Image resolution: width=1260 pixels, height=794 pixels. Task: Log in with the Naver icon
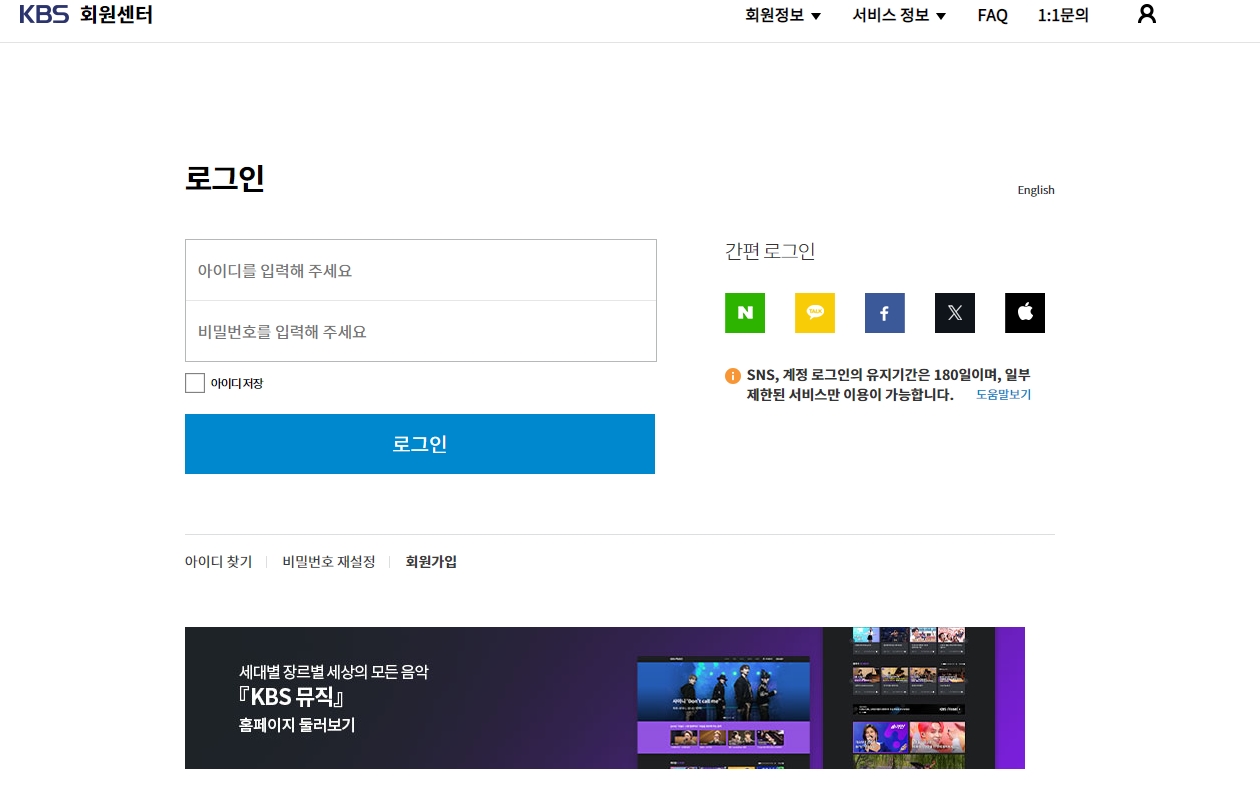(745, 313)
